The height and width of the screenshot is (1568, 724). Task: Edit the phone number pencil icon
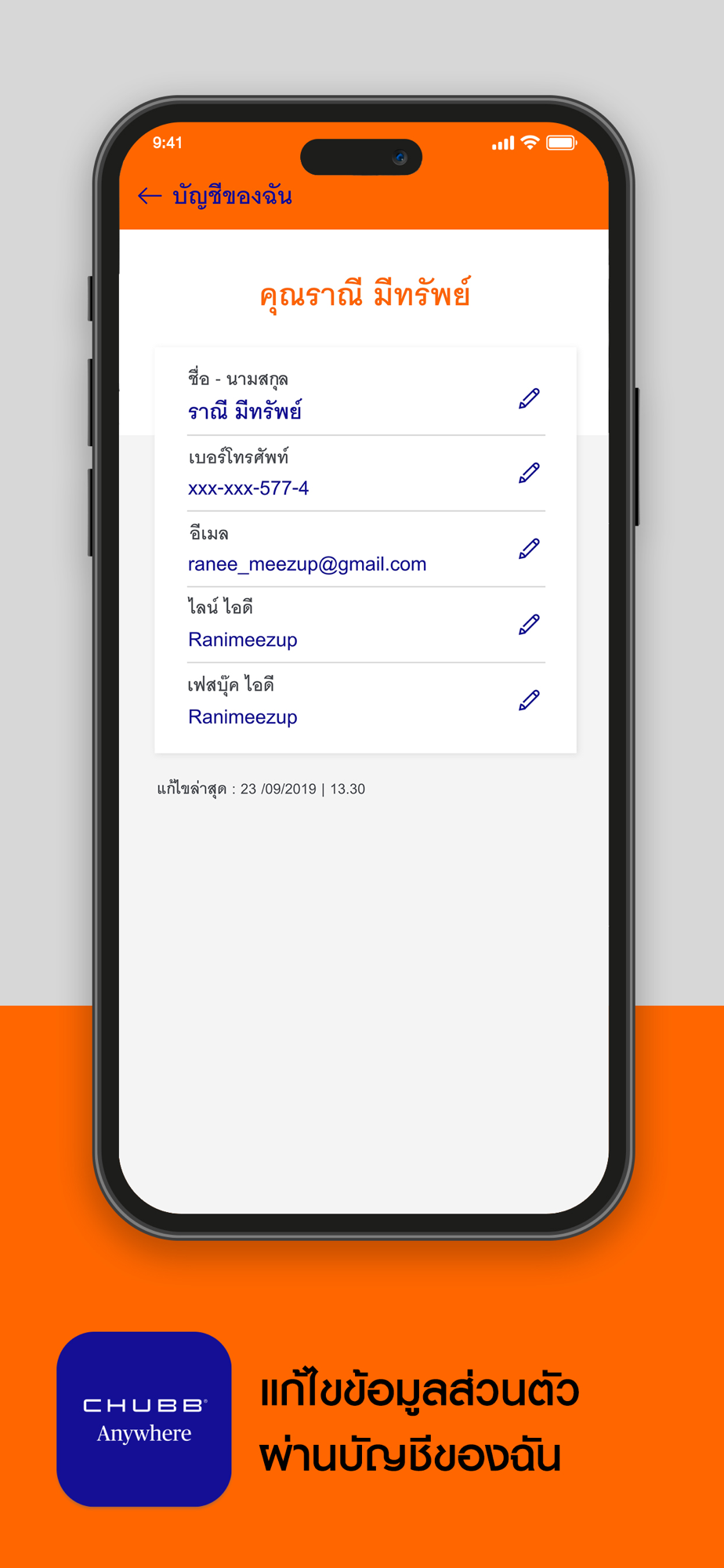tap(530, 473)
